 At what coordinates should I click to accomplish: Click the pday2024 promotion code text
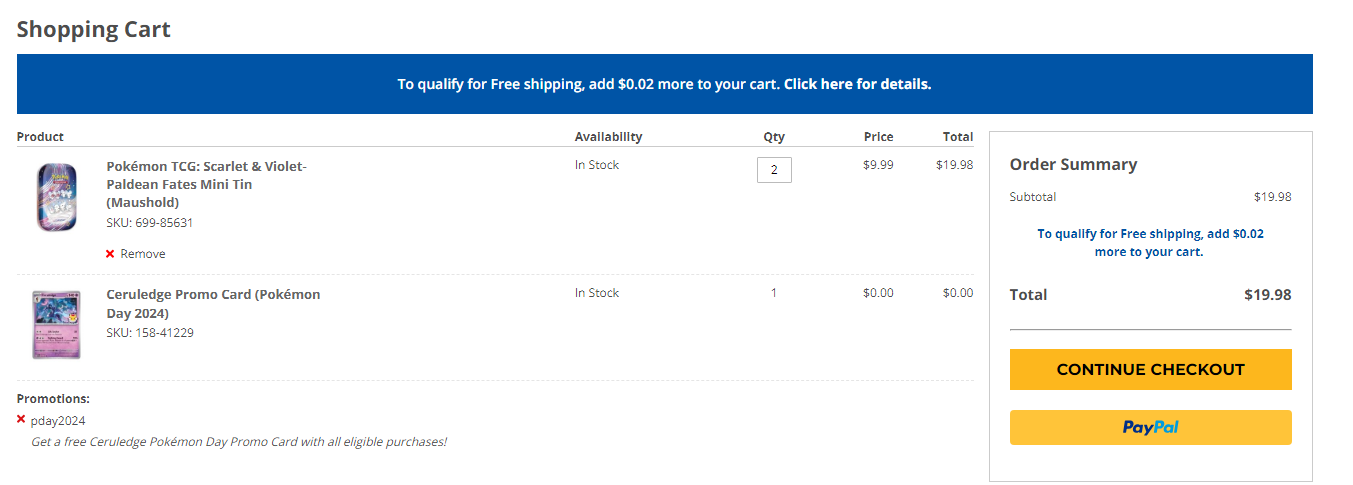pos(58,421)
